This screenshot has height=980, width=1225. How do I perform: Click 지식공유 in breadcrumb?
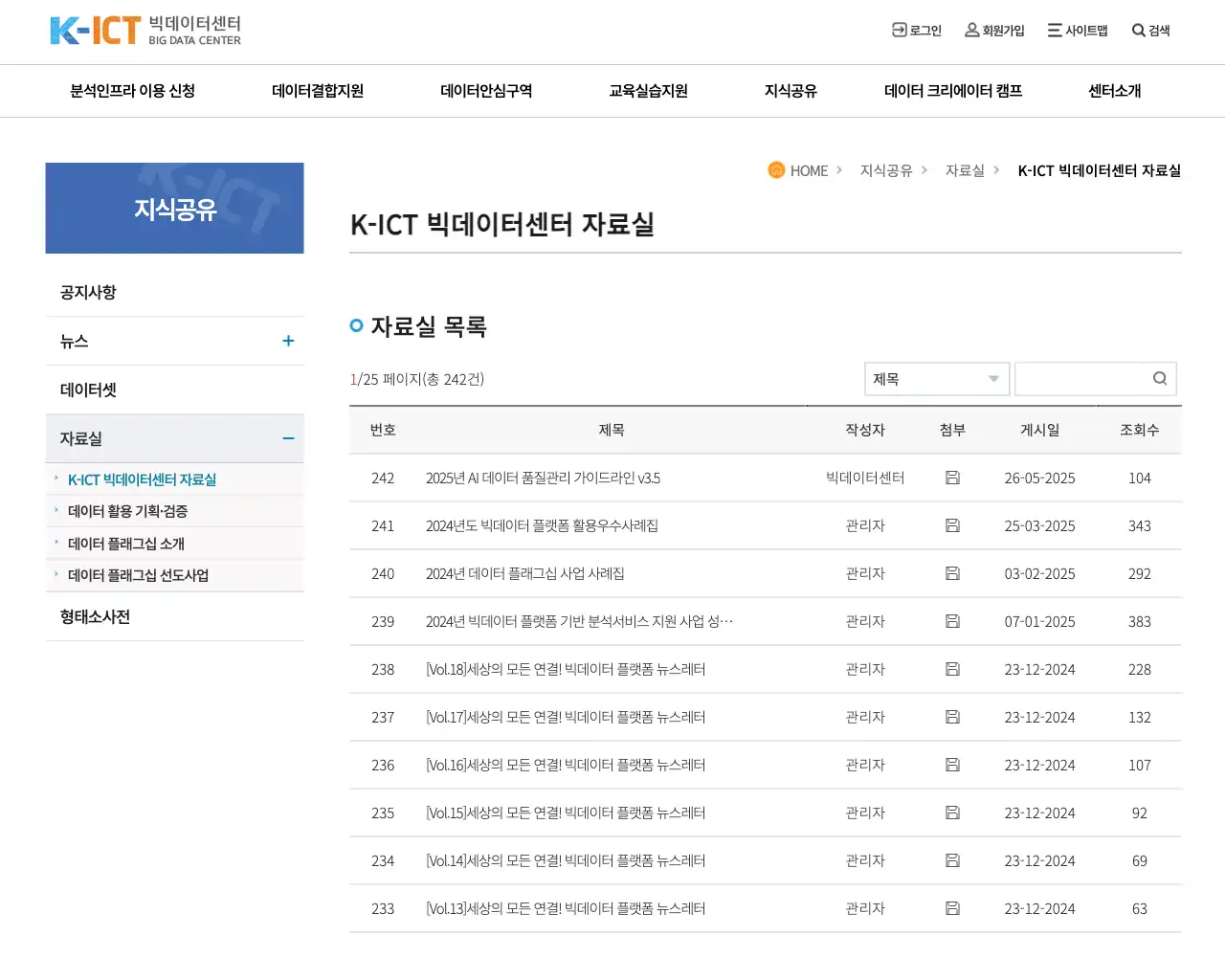click(x=886, y=170)
